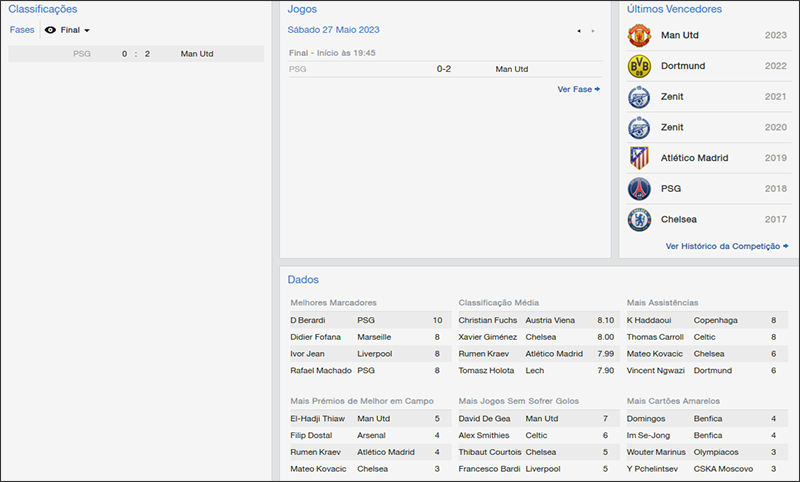Click the Sábado 27 Maio 2023 date

pos(333,30)
